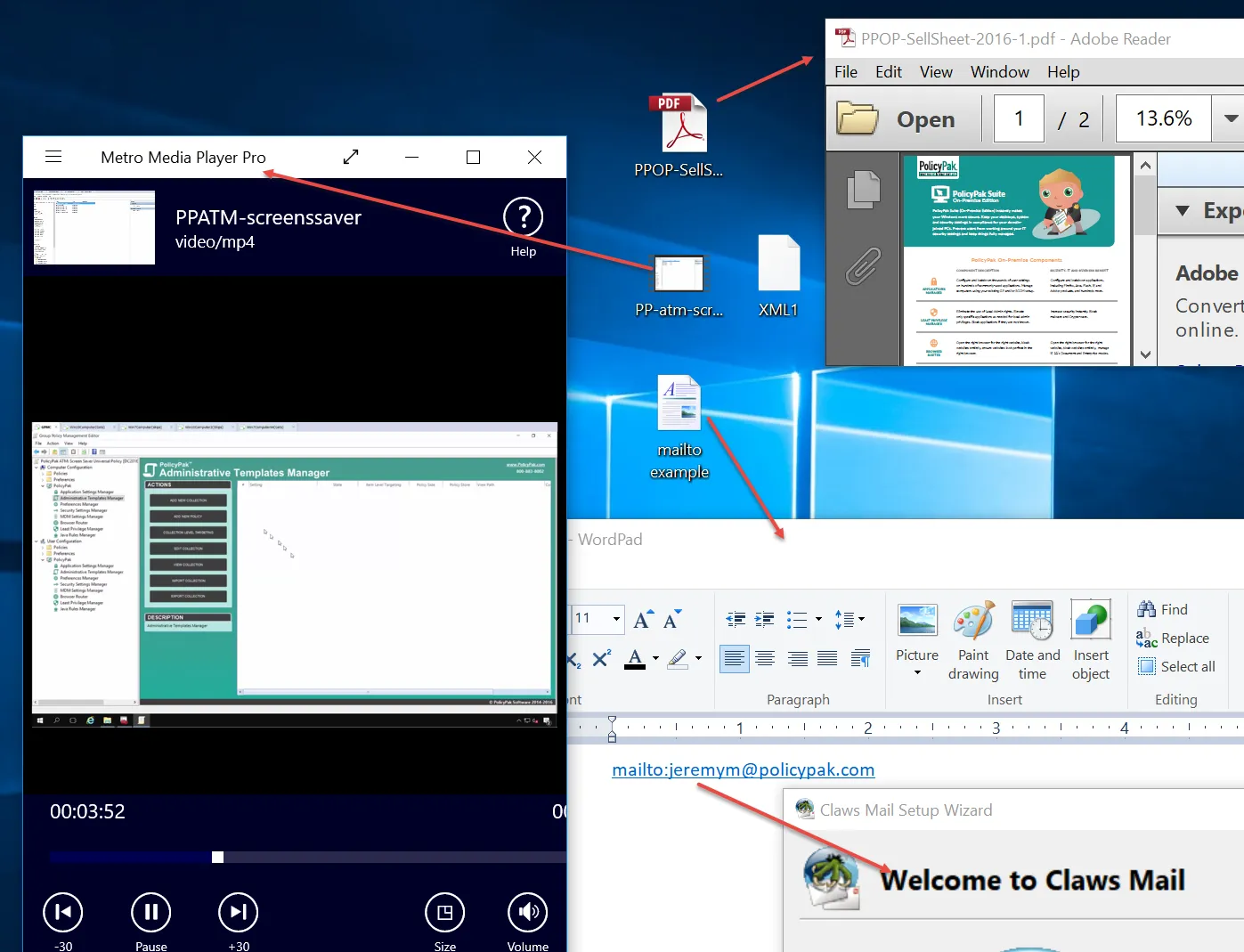
Task: Click Increase indent in WordPad
Action: tap(765, 619)
